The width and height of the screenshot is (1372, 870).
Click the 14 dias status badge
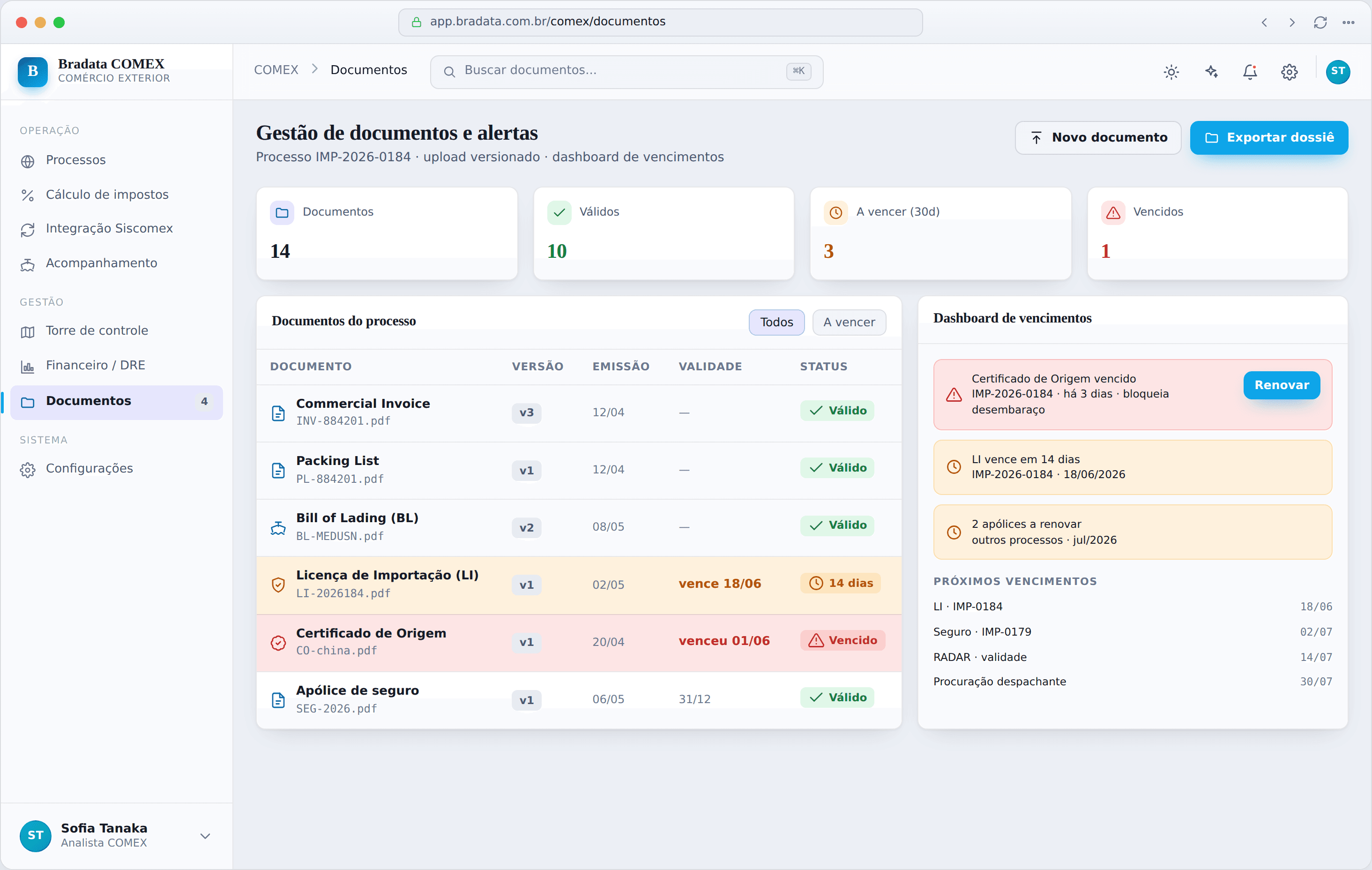(x=841, y=583)
